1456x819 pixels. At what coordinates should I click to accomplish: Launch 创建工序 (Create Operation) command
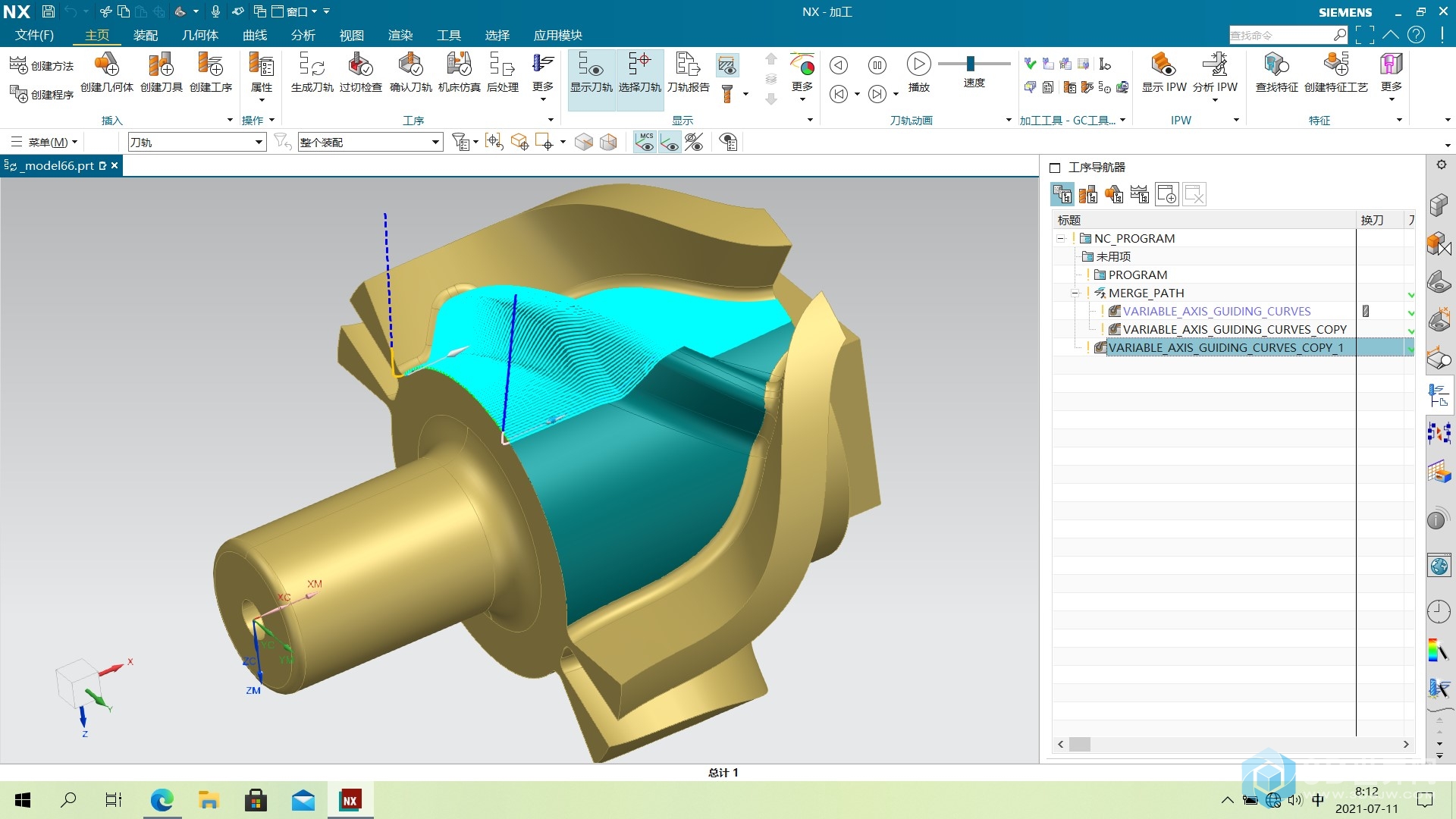pyautogui.click(x=211, y=73)
